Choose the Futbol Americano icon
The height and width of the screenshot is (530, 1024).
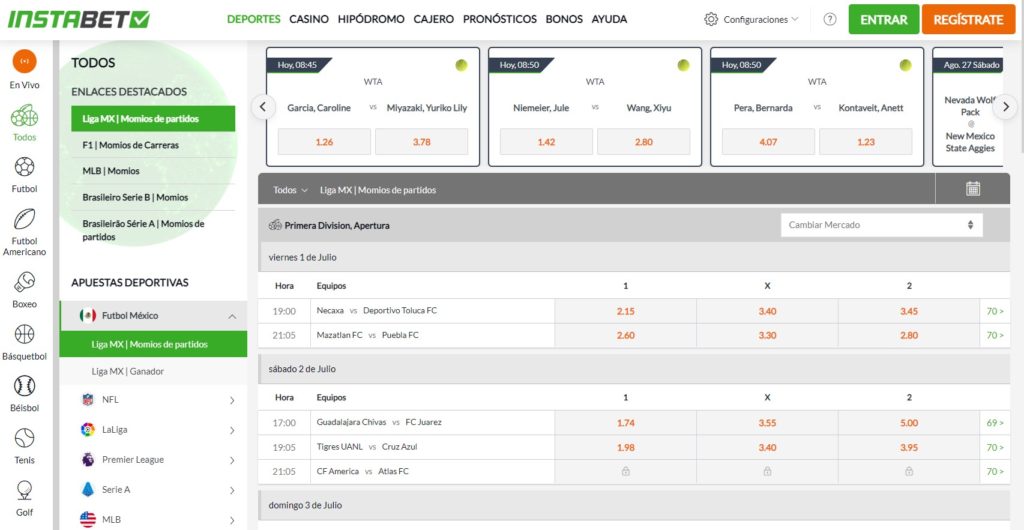click(24, 219)
